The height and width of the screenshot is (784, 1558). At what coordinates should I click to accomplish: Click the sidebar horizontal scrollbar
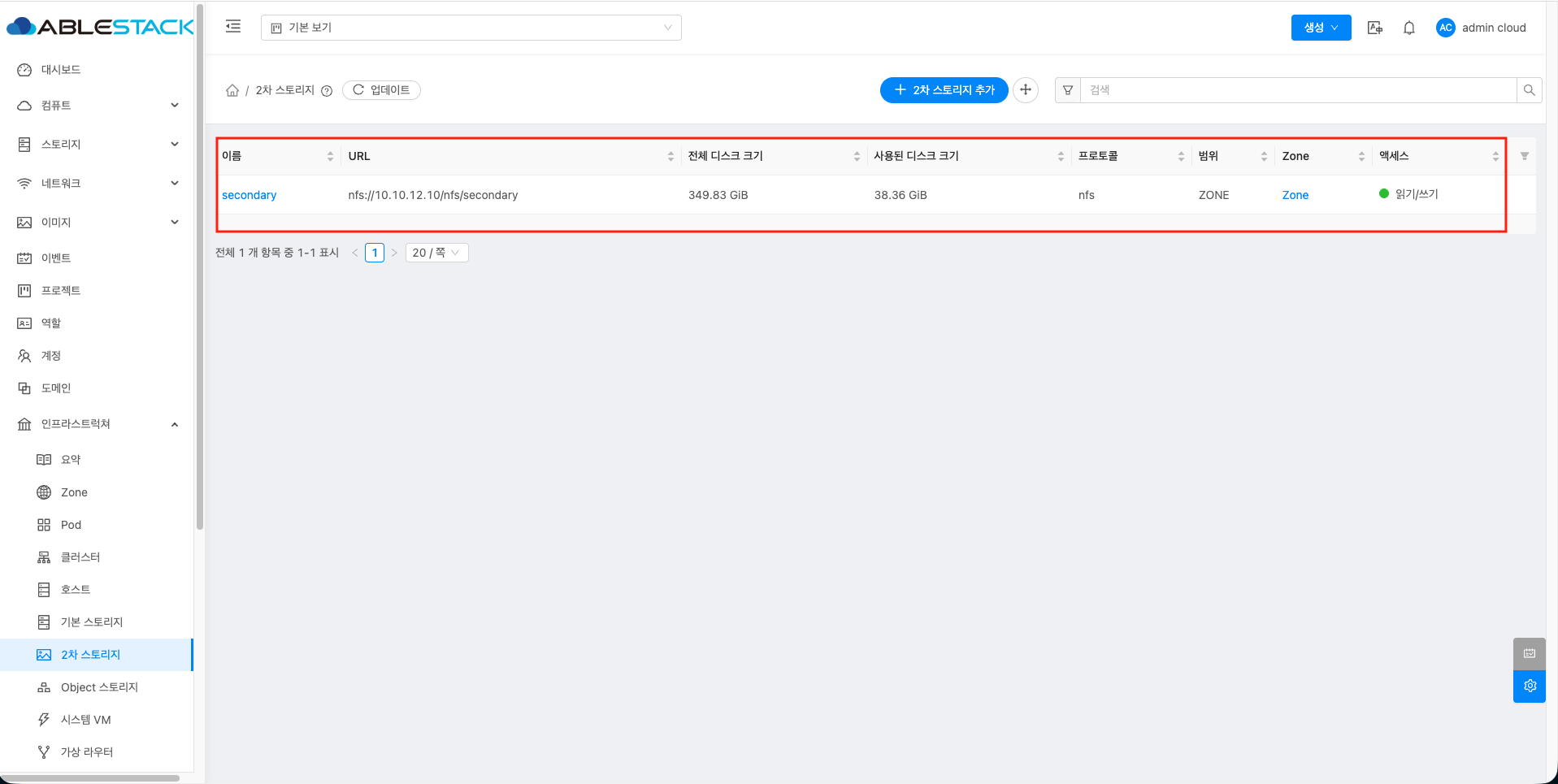pos(89,778)
